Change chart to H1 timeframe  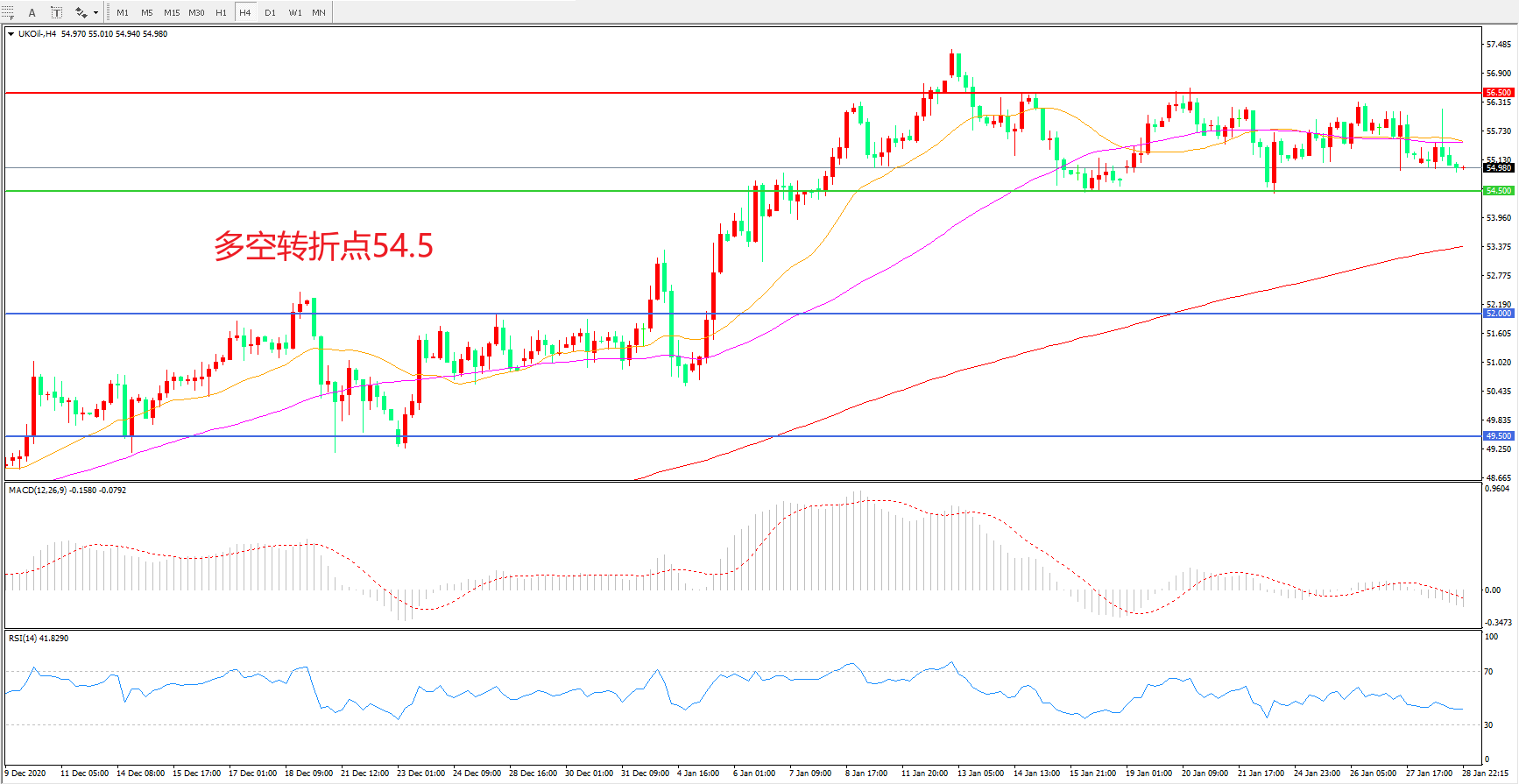pos(221,12)
